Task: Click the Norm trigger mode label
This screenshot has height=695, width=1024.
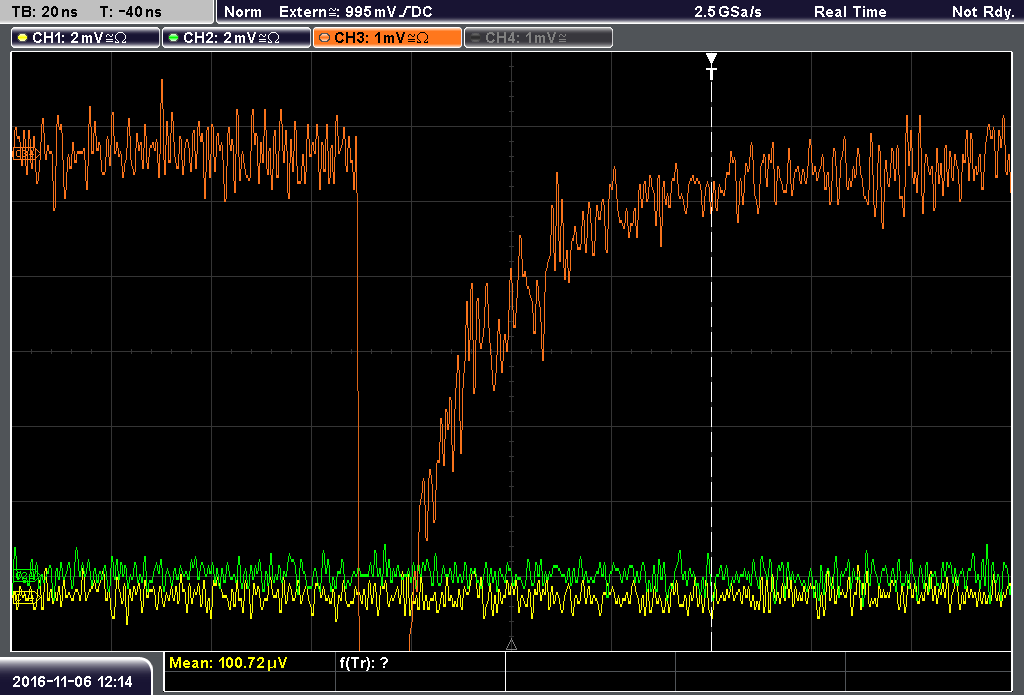Action: 243,12
